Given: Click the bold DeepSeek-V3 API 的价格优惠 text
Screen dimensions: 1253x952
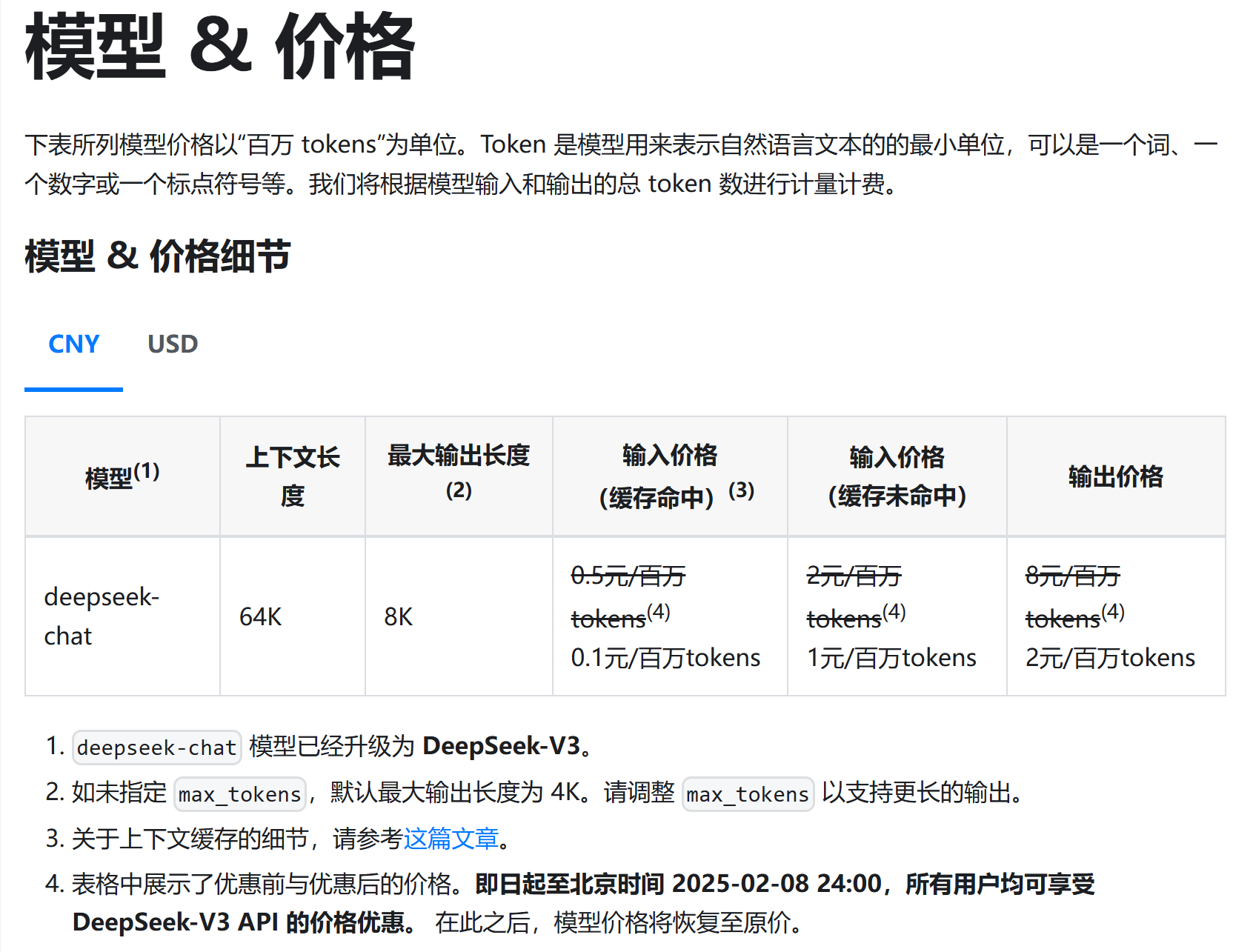Looking at the screenshot, I should 239,922.
